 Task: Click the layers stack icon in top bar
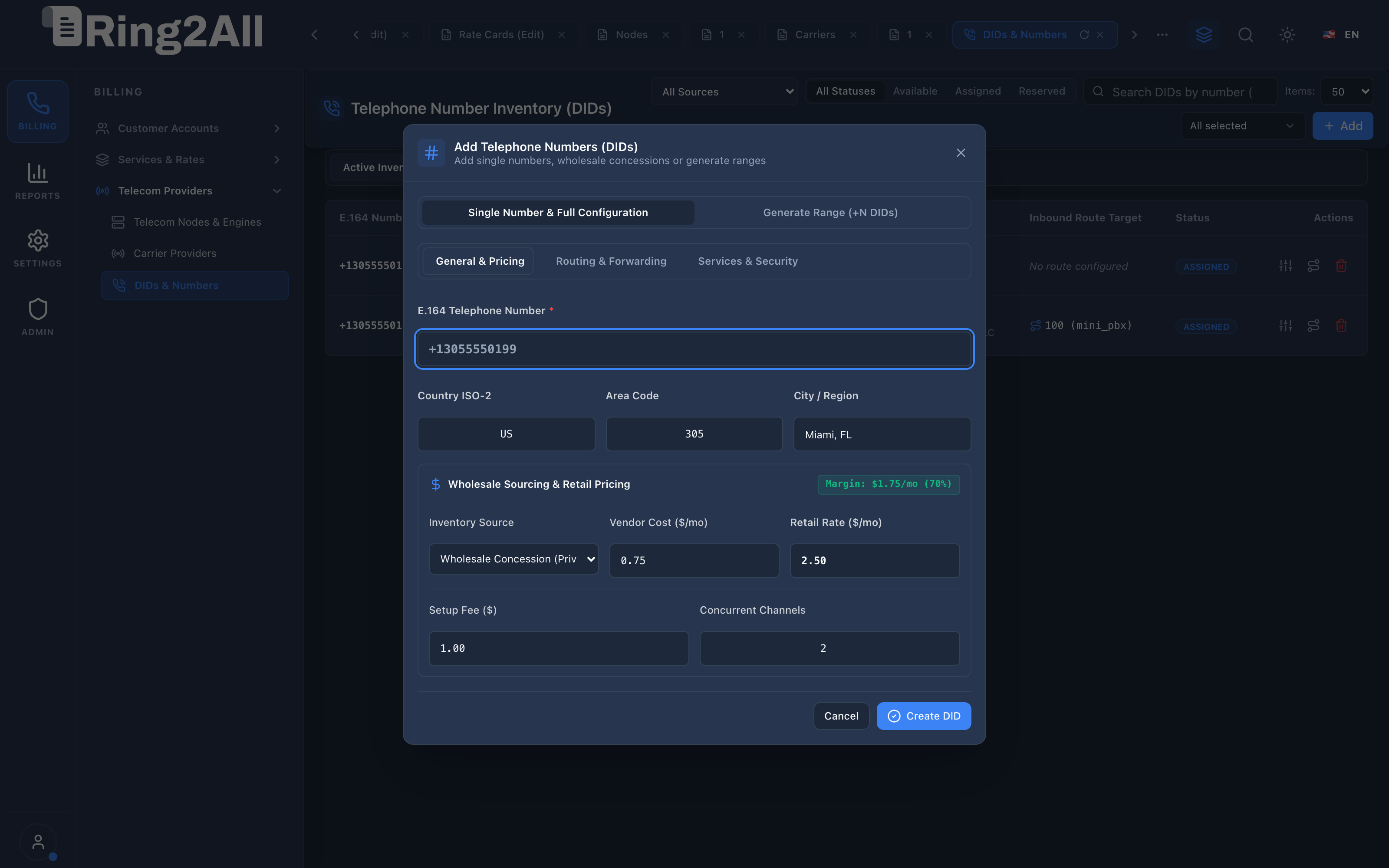pos(1204,34)
